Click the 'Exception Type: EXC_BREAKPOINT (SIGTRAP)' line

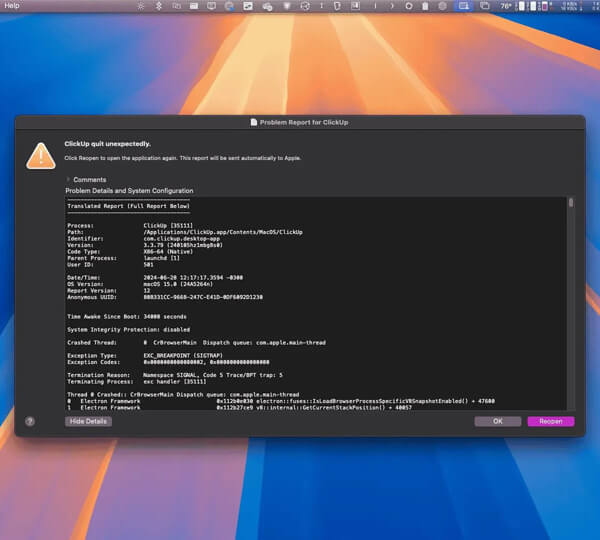[x=145, y=356]
